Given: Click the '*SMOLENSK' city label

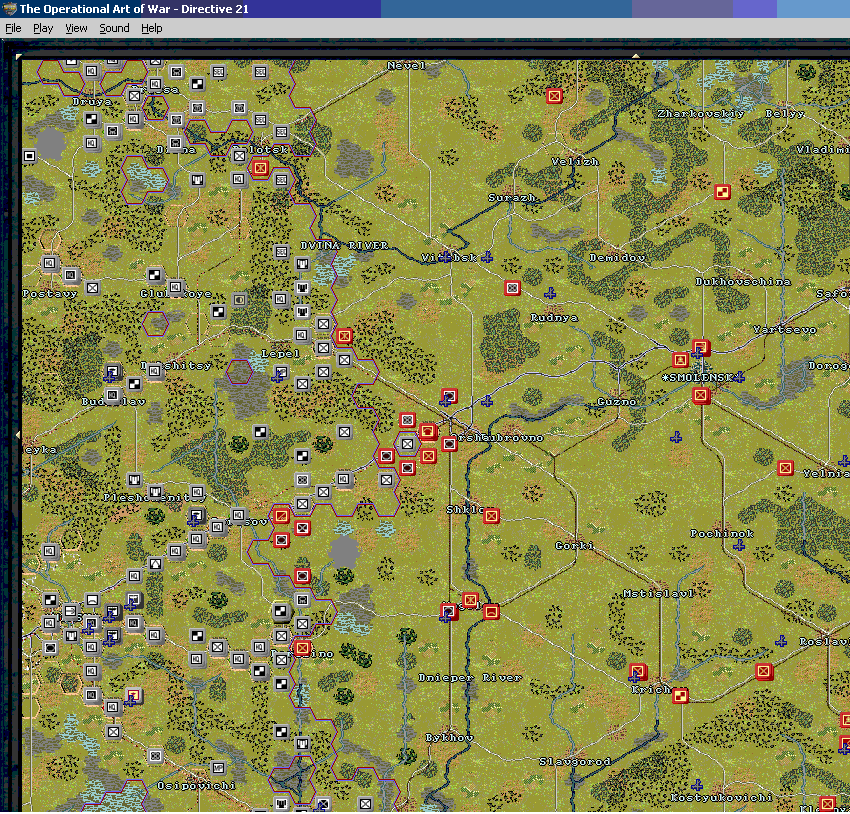Looking at the screenshot, I should [x=698, y=378].
